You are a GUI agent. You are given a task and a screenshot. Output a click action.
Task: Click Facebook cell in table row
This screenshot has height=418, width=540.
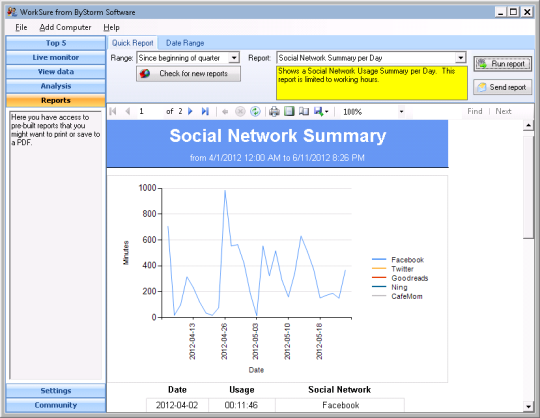(x=340, y=405)
